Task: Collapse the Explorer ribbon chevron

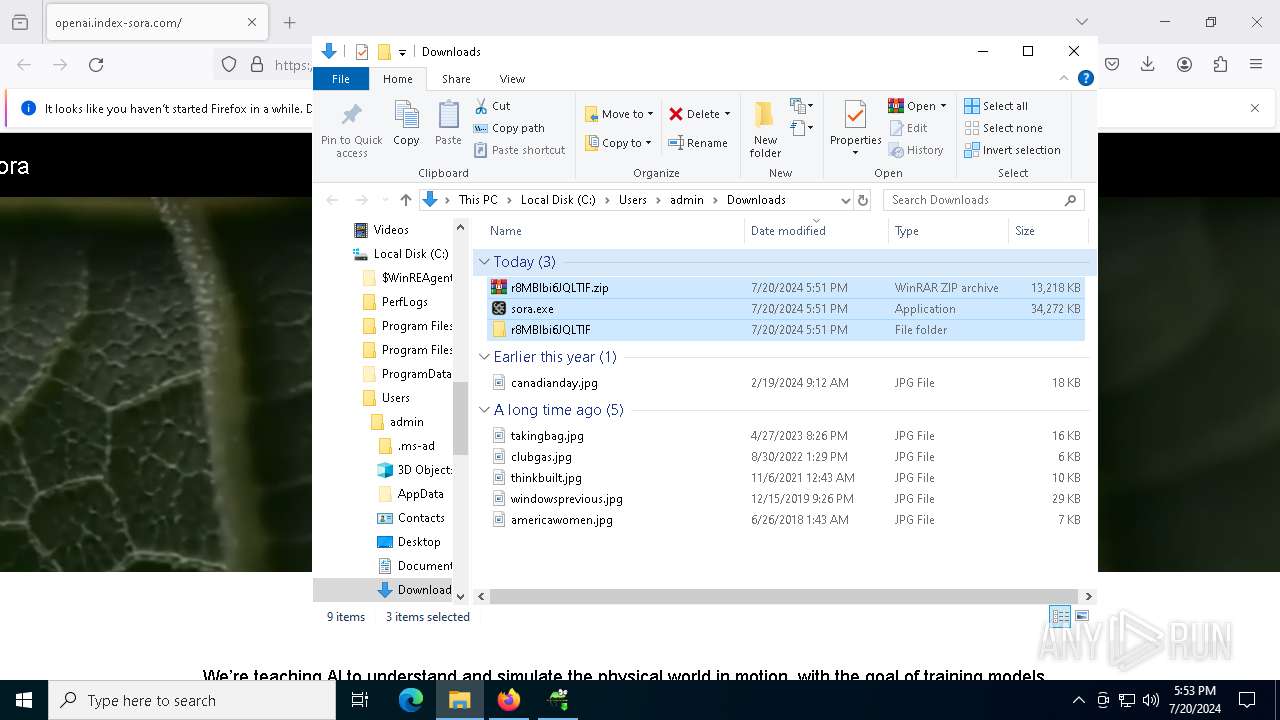Action: point(1064,78)
